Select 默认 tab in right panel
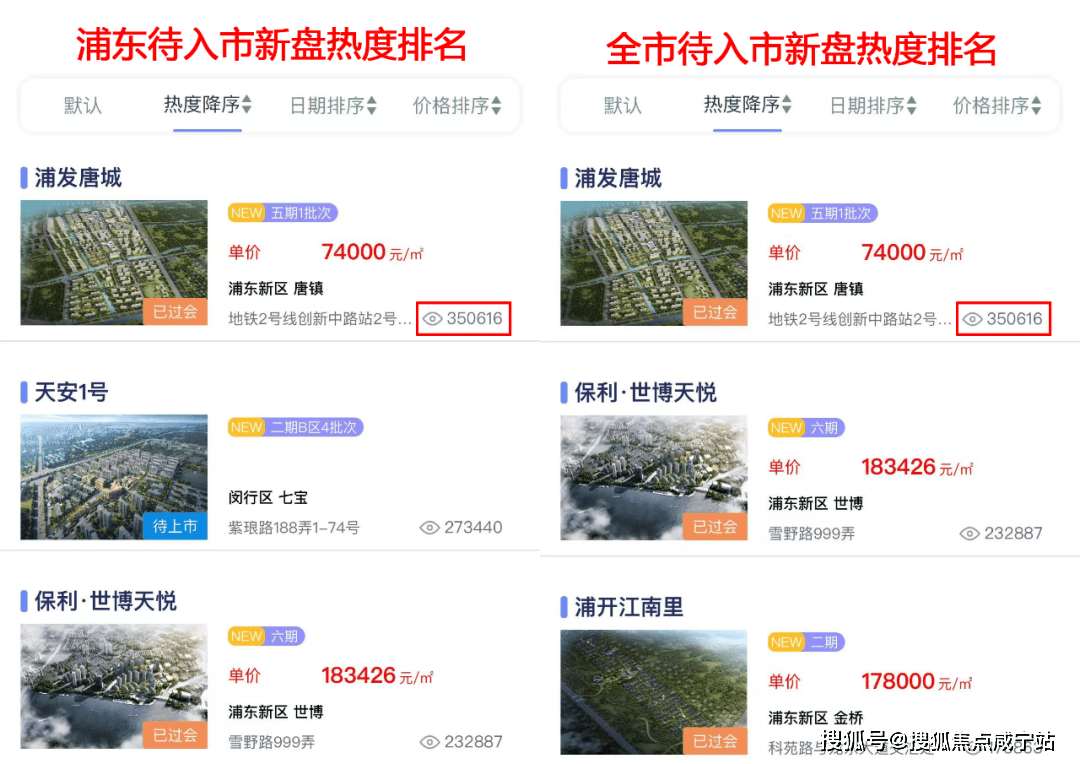The height and width of the screenshot is (764, 1080). (x=623, y=105)
